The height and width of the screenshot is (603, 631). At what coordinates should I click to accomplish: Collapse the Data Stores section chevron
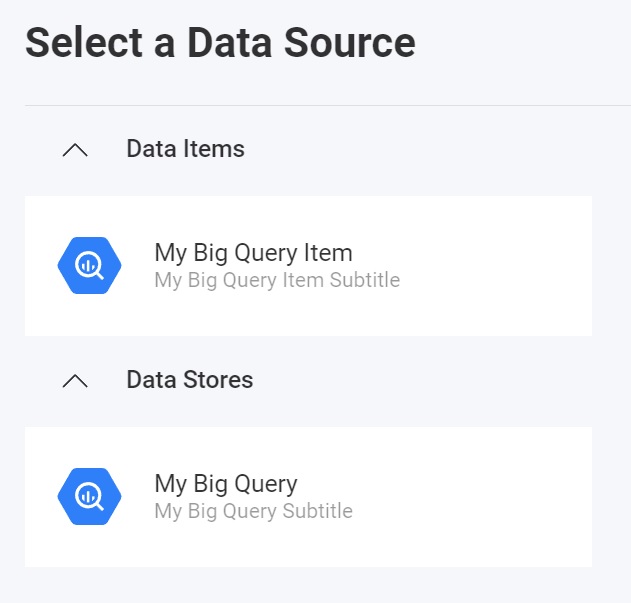click(x=75, y=381)
